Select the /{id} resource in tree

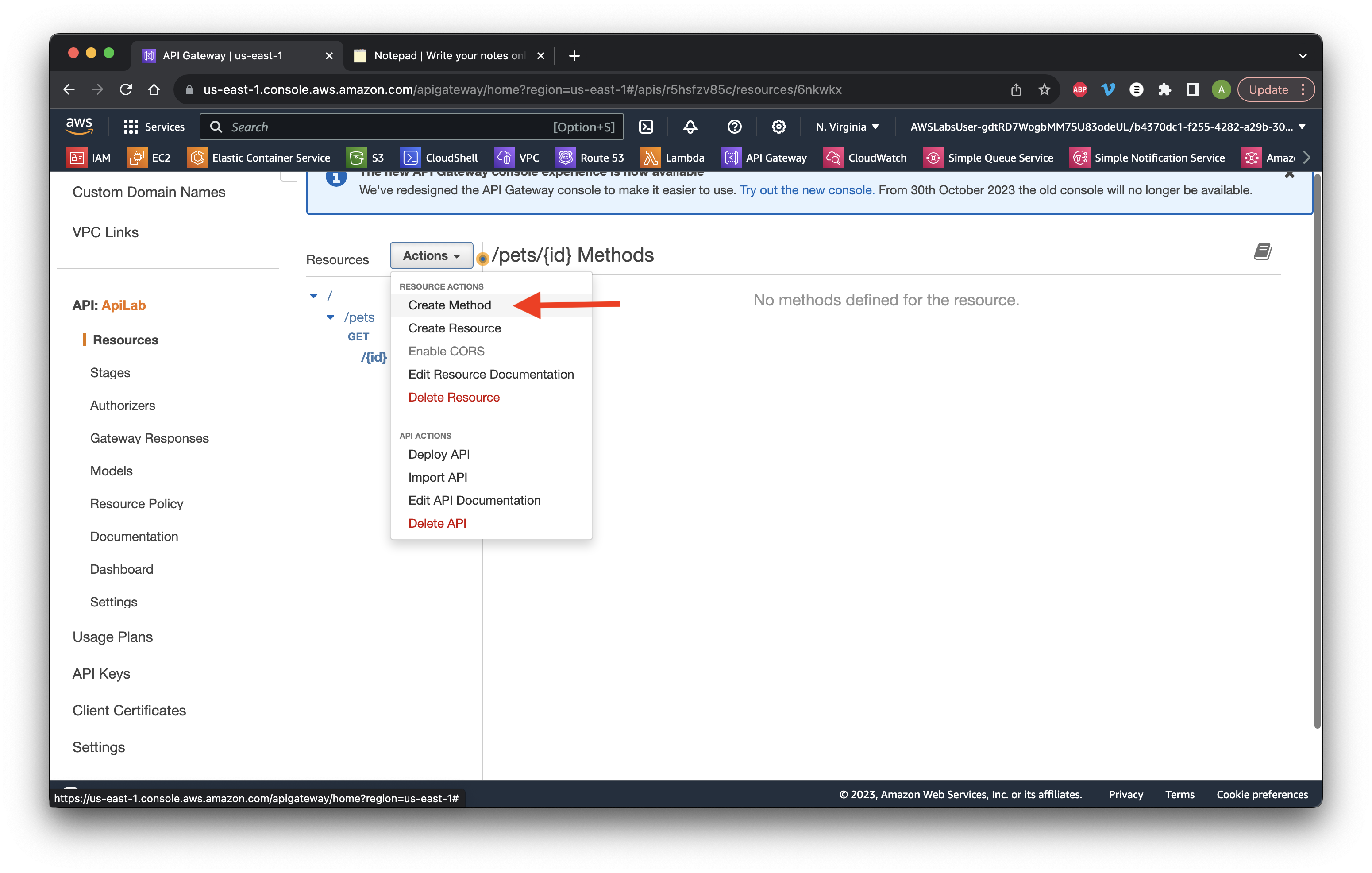[374, 357]
